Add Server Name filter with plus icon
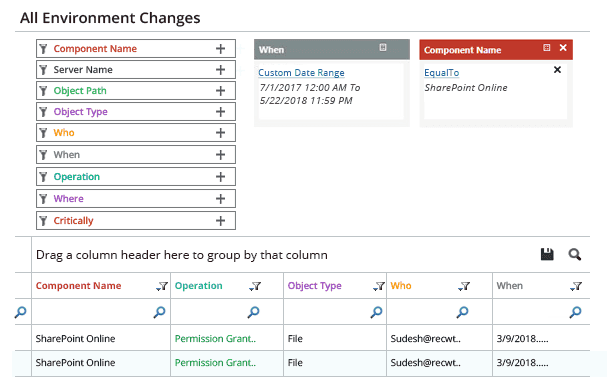The width and height of the screenshot is (612, 382). coord(221,70)
